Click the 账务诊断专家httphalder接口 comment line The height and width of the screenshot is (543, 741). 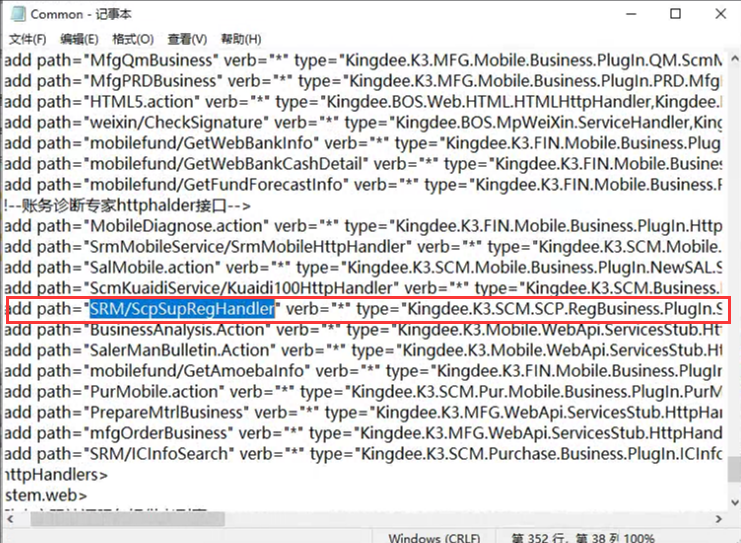(127, 205)
